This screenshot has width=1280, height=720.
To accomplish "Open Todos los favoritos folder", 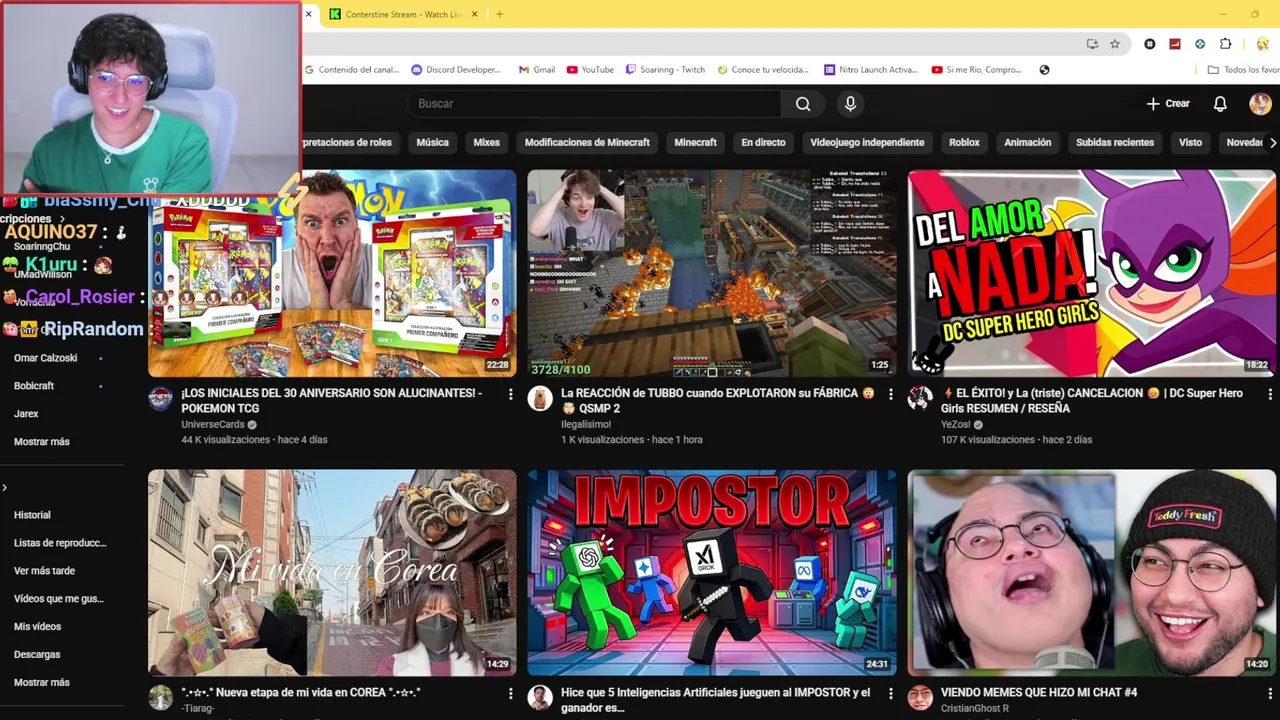I will point(1243,70).
